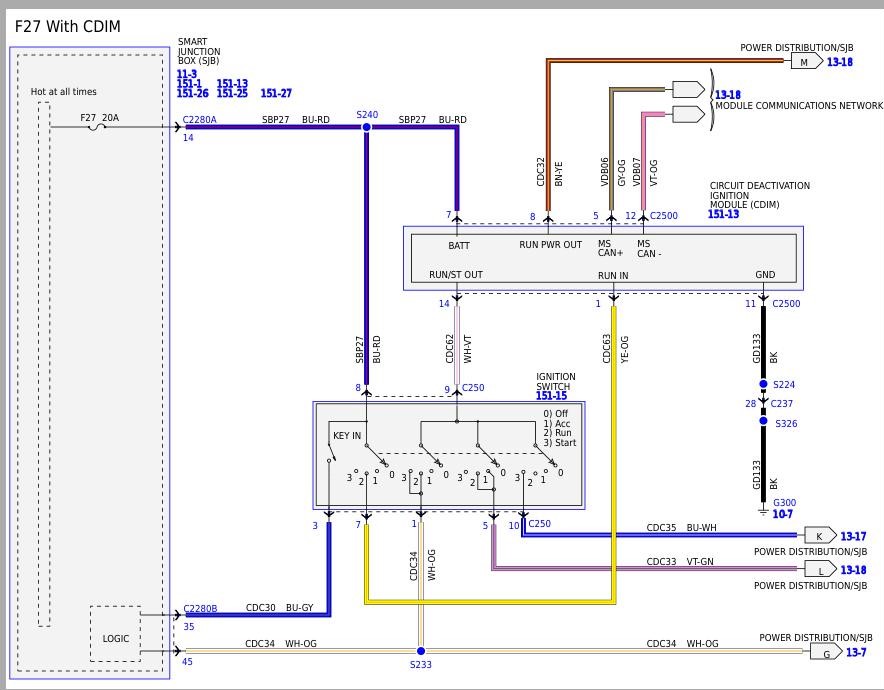Click the S240 splice dot
Viewport: 884px width, 690px height.
click(x=366, y=127)
